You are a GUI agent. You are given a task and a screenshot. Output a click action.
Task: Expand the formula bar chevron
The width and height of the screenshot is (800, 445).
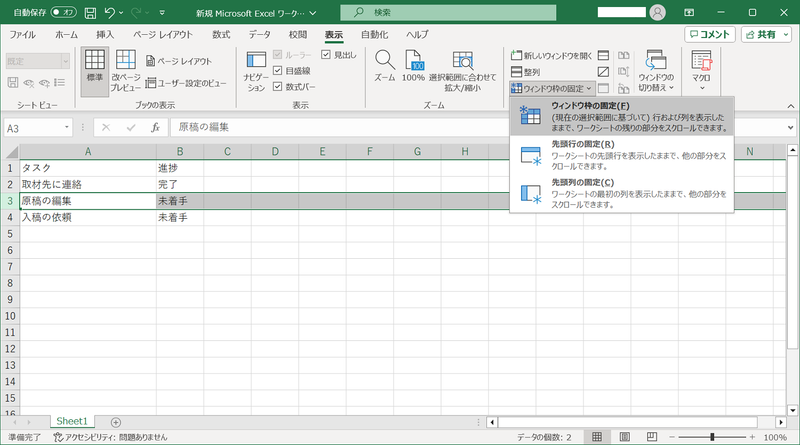coord(790,128)
